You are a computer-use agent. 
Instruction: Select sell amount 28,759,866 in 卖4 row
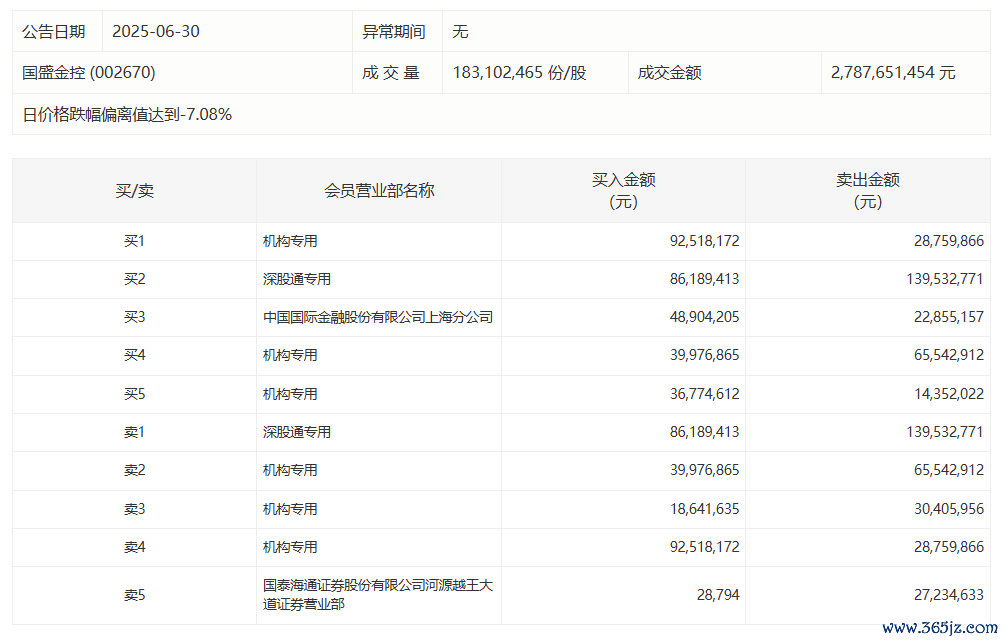949,547
